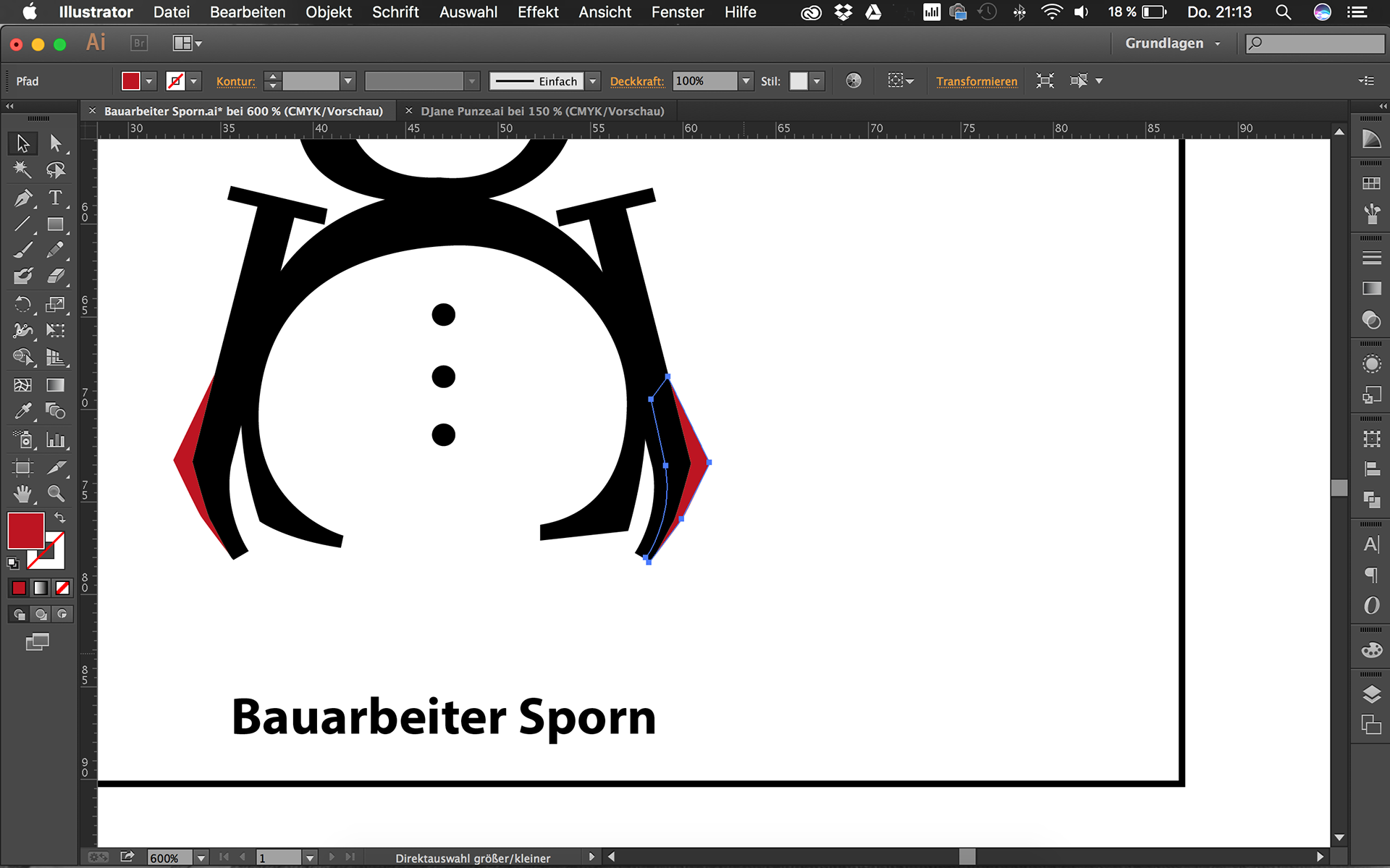This screenshot has width=1390, height=868.
Task: Select the Shape Builder tool
Action: pos(22,358)
